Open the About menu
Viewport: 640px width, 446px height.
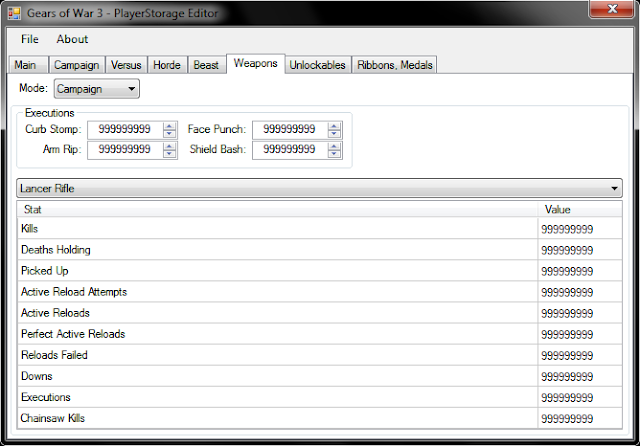pos(72,39)
